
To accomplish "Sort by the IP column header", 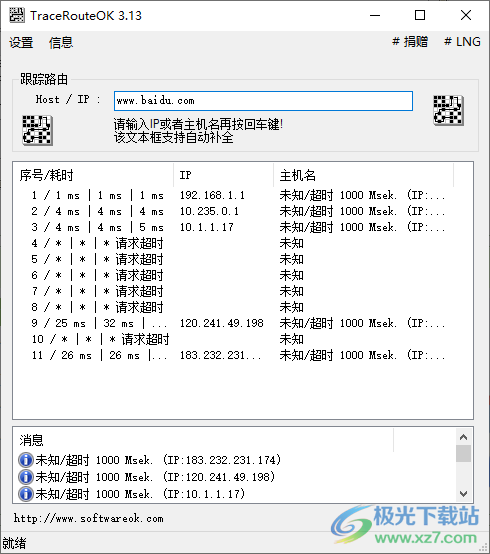I will coord(223,175).
